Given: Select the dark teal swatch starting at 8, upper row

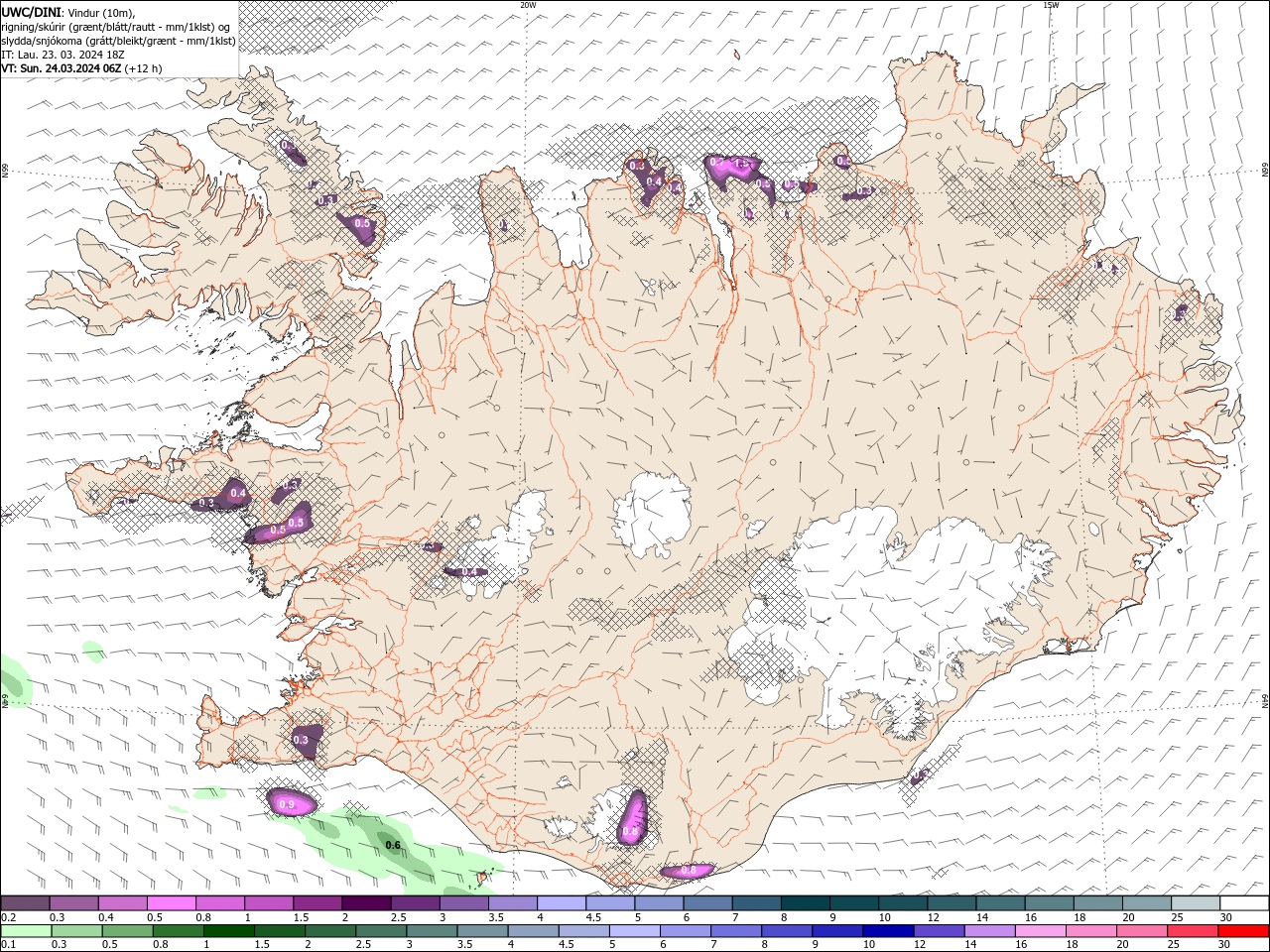Looking at the screenshot, I should click(x=804, y=903).
